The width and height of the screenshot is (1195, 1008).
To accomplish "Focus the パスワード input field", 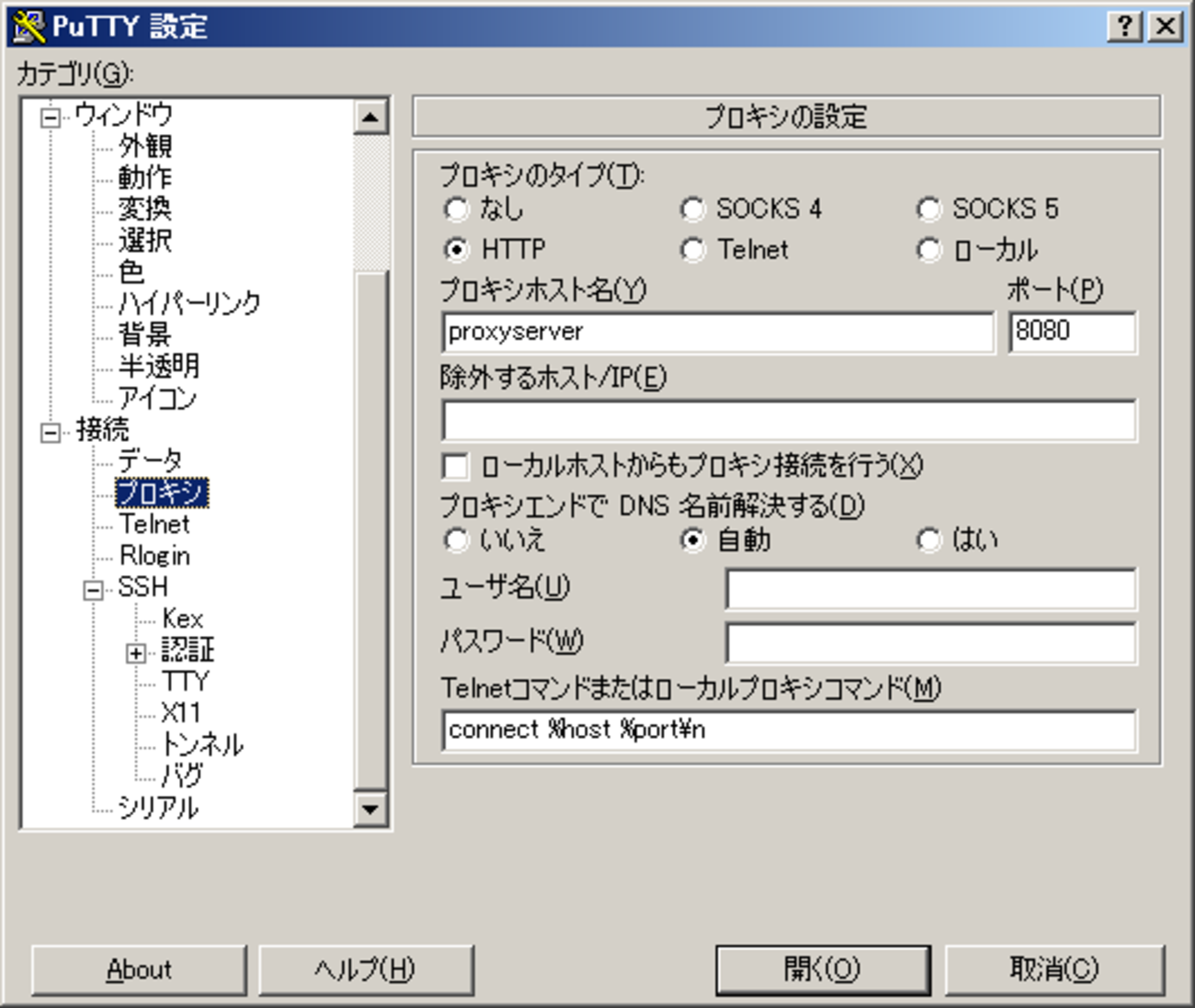I will (x=930, y=642).
